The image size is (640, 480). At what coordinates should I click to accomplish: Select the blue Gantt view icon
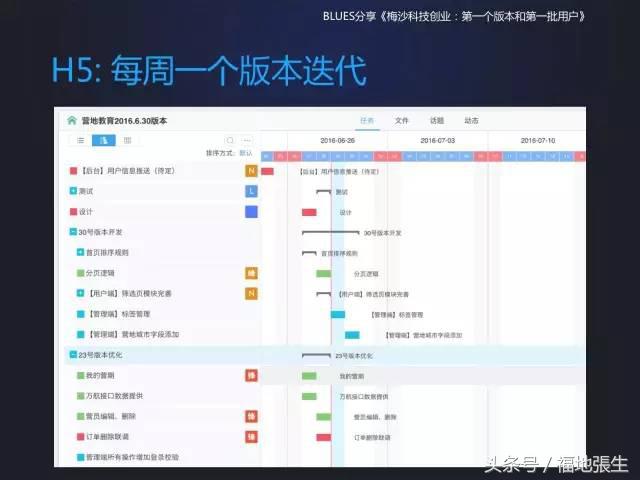104,140
